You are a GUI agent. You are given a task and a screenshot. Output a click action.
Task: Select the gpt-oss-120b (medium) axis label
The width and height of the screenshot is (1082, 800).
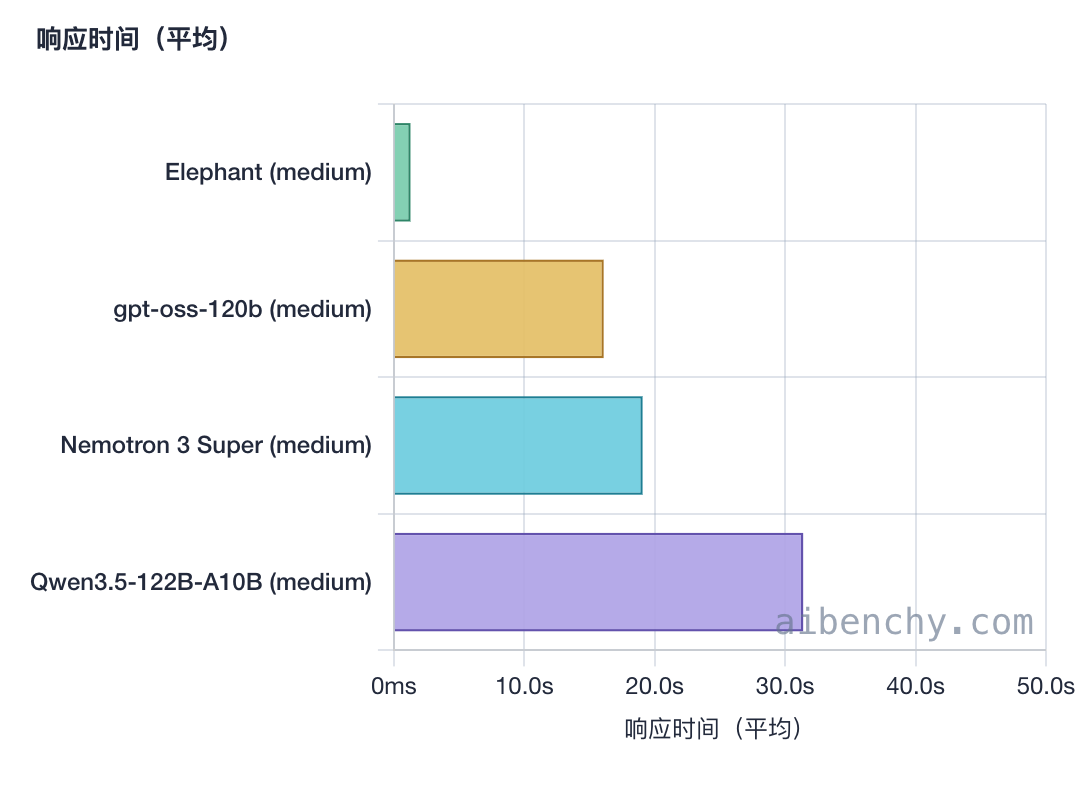click(x=242, y=309)
